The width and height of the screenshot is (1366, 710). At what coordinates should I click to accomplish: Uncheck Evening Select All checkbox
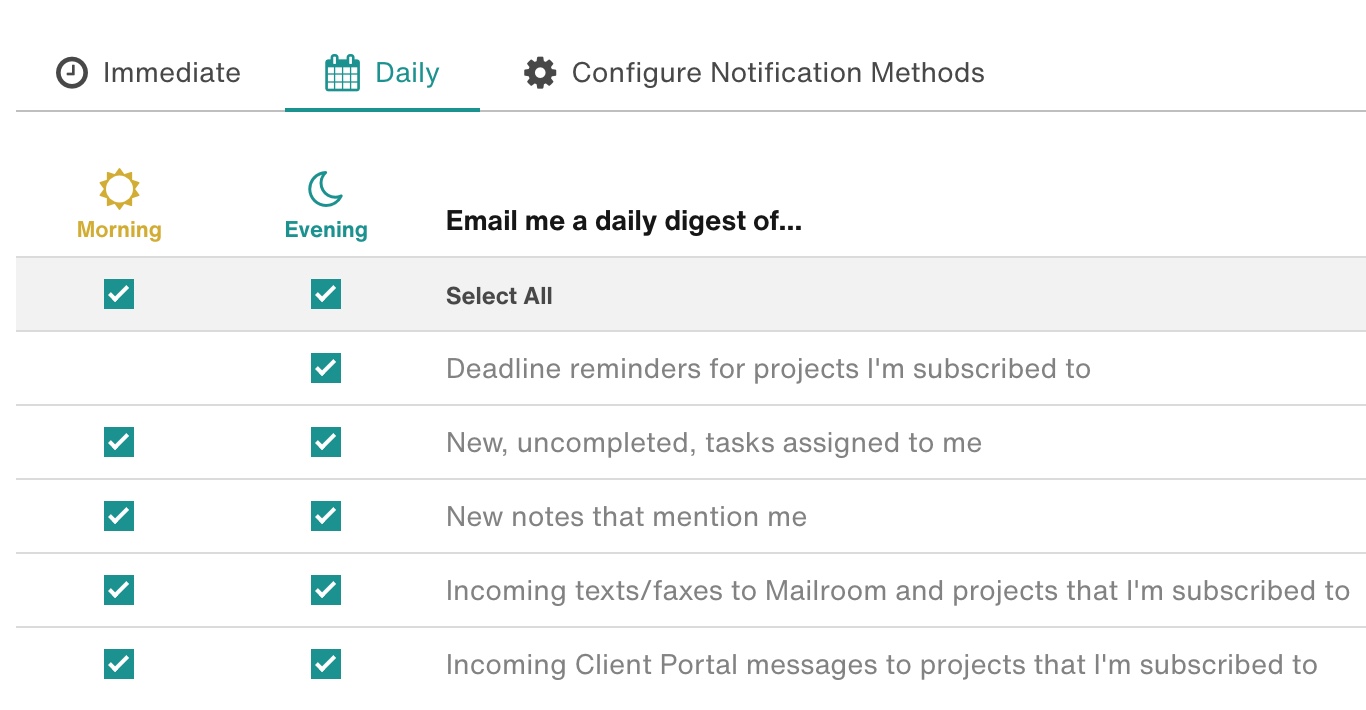[326, 294]
